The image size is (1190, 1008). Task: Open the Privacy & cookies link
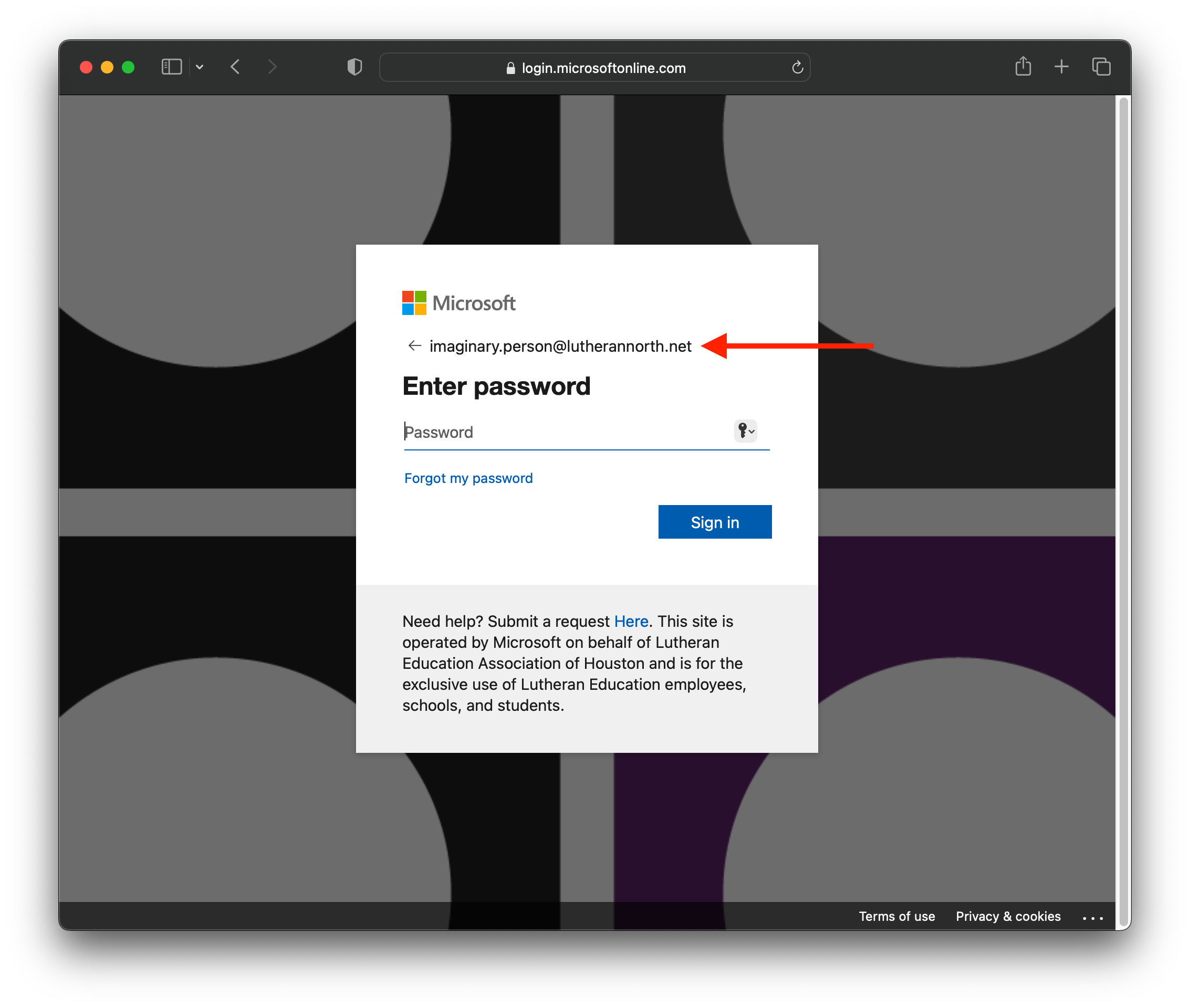coord(1008,916)
